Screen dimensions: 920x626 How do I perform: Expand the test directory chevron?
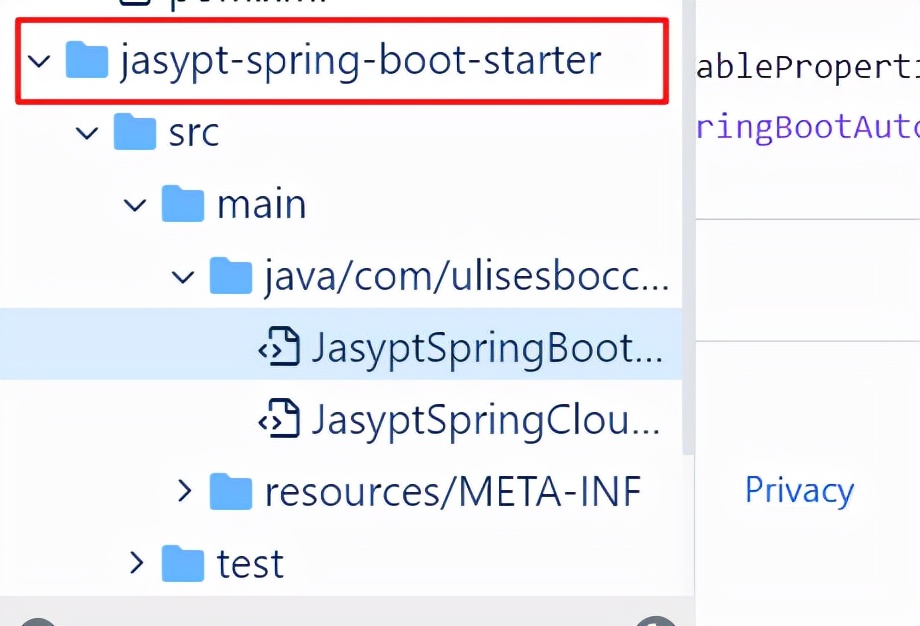point(137,563)
